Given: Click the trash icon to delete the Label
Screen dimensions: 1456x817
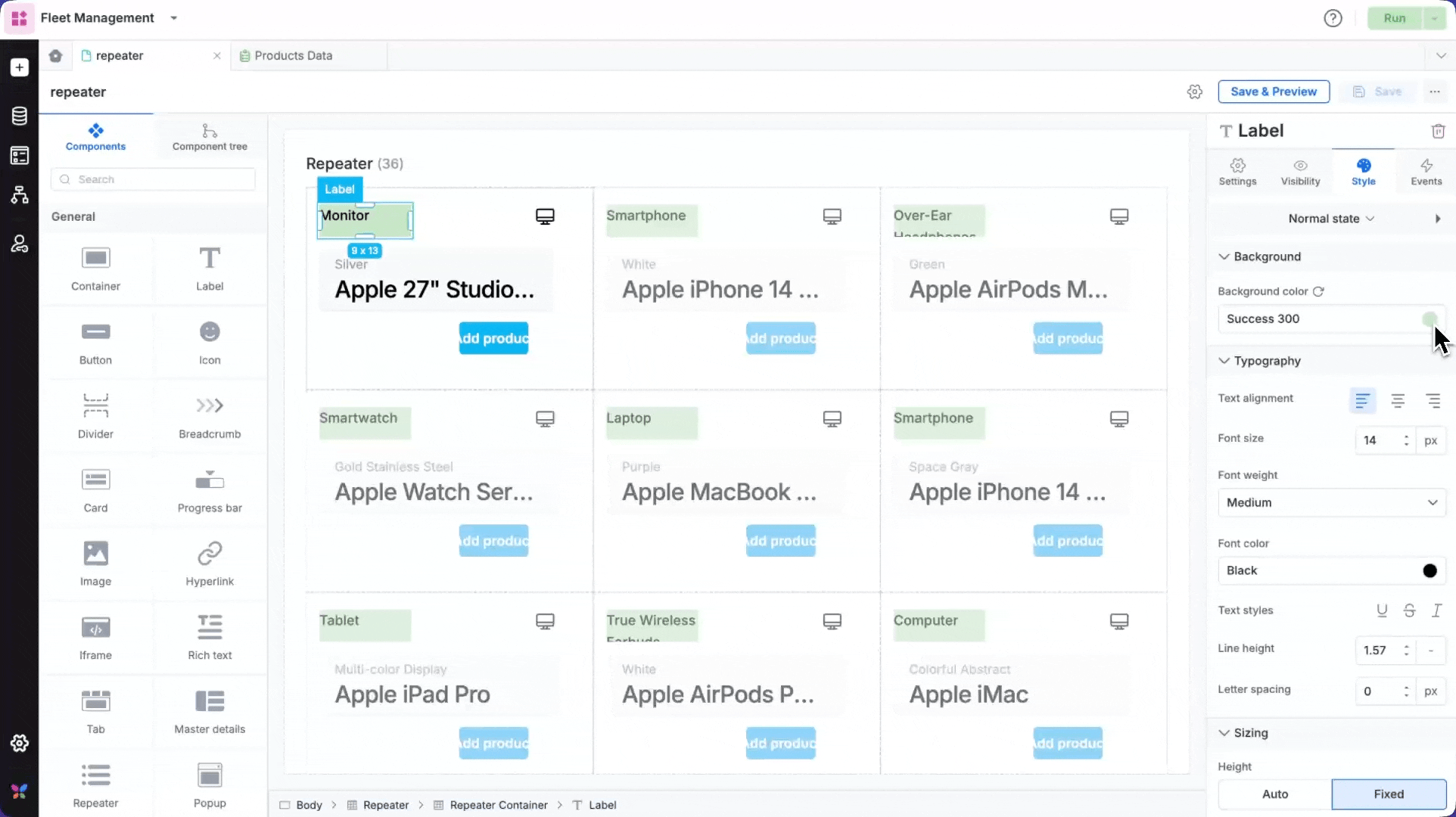Looking at the screenshot, I should point(1438,132).
